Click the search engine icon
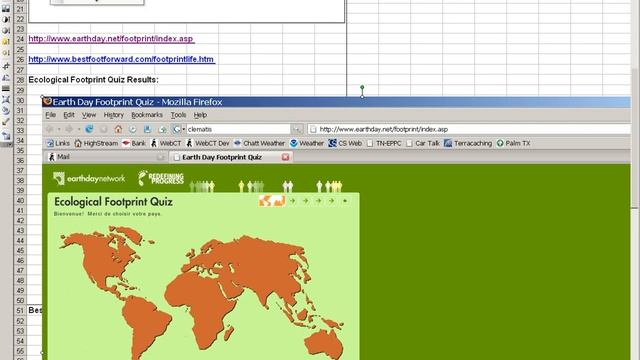This screenshot has width=640, height=360. coord(176,129)
